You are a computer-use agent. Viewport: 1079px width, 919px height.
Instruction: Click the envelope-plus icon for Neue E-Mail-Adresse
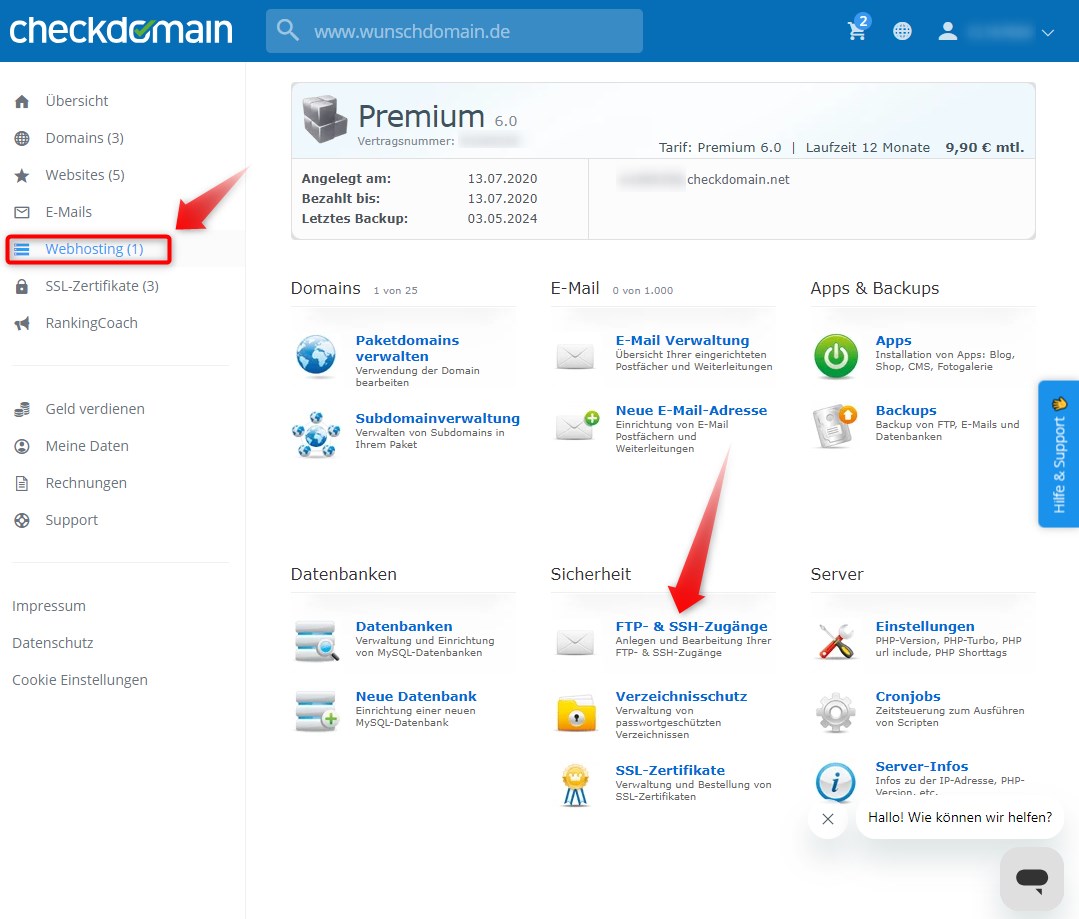pyautogui.click(x=577, y=425)
